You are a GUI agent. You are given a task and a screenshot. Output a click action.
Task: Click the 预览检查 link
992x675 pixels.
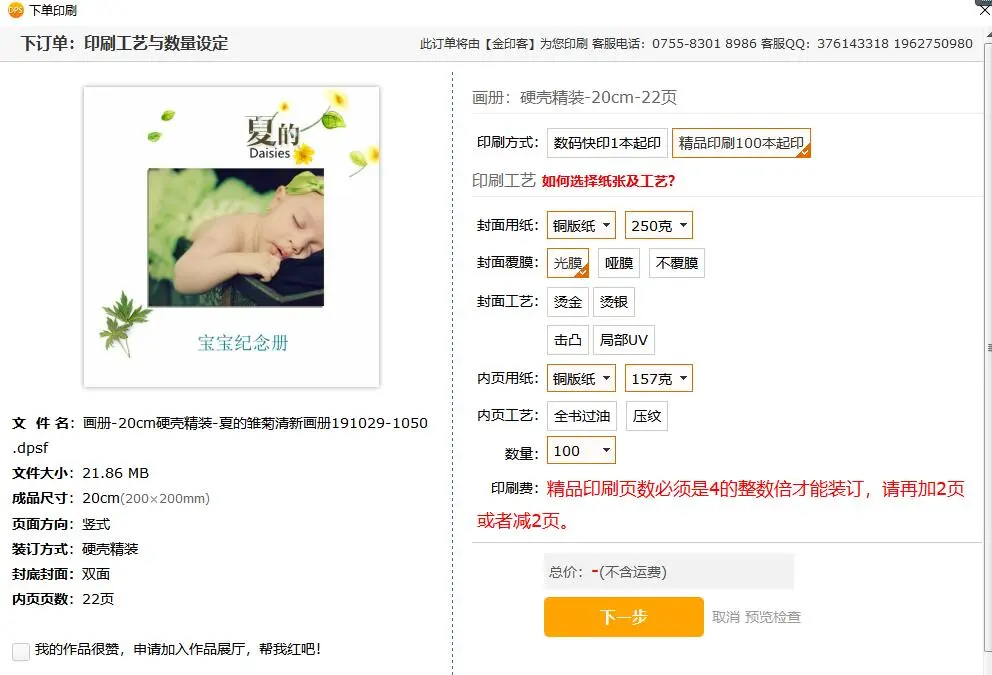point(772,617)
